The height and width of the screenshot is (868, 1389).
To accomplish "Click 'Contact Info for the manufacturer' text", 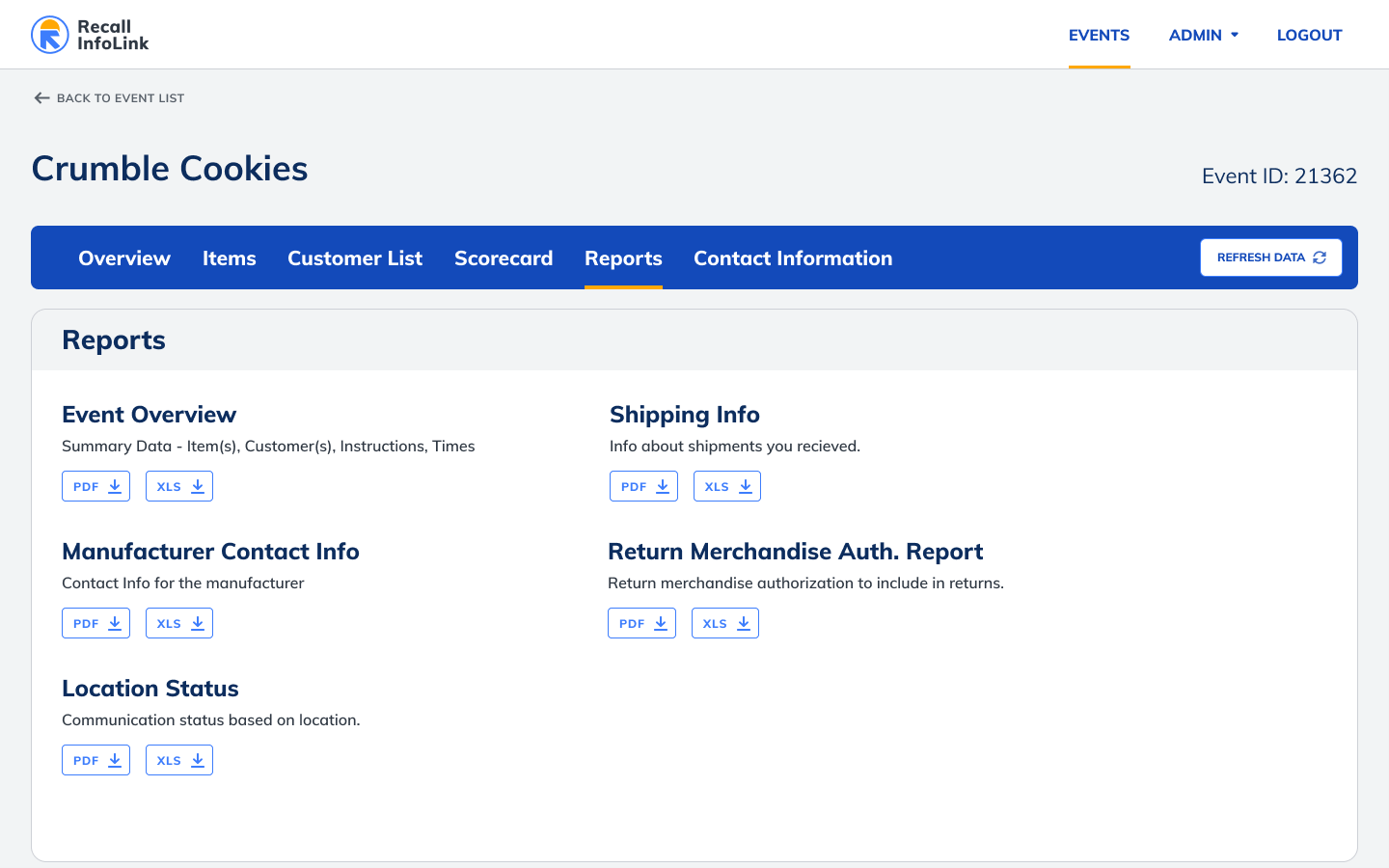I will pyautogui.click(x=183, y=583).
